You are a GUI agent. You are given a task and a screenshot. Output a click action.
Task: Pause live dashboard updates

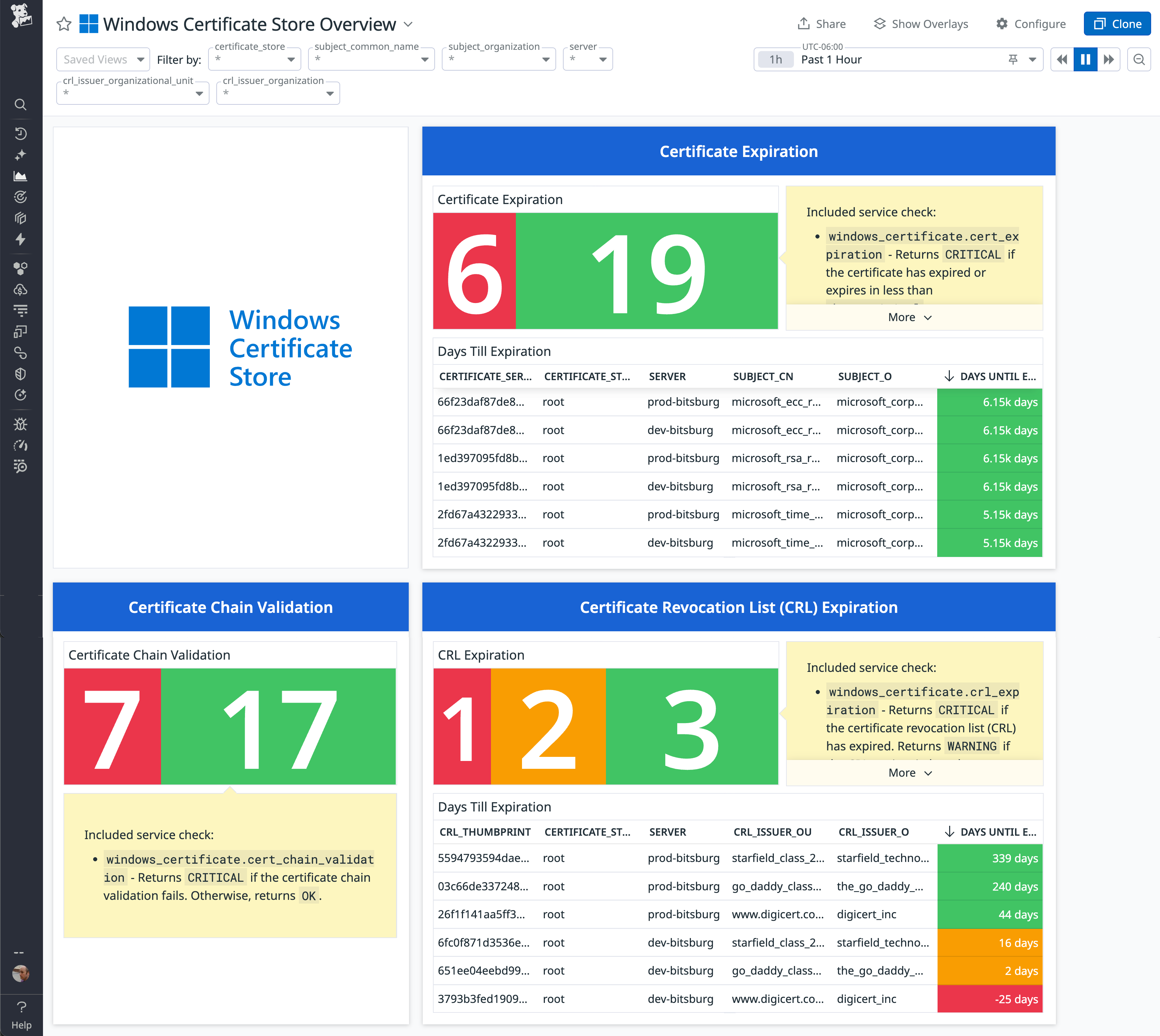tap(1085, 59)
